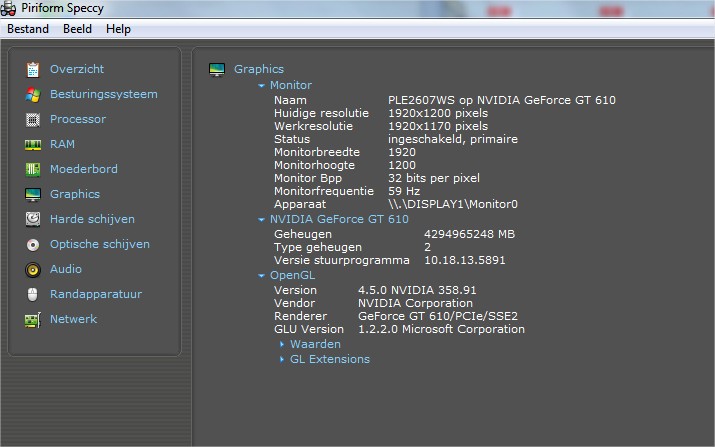
Task: Click the Overzicht notepad icon
Action: (x=33, y=69)
